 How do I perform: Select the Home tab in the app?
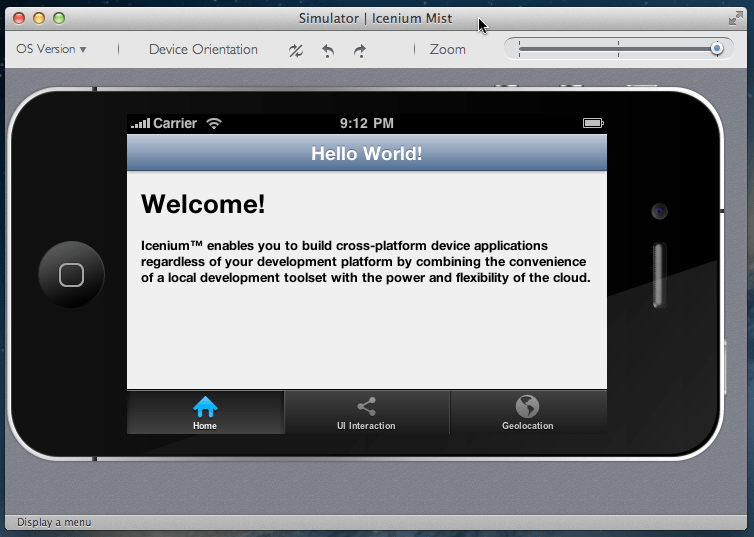pyautogui.click(x=205, y=412)
